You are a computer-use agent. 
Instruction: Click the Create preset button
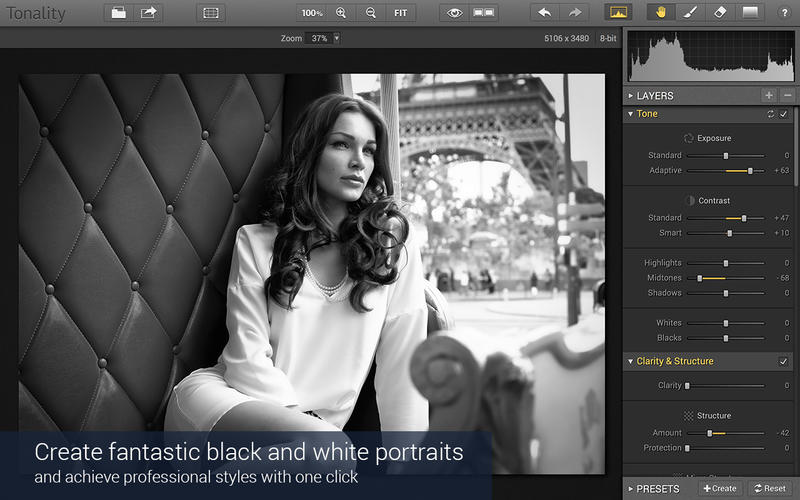719,489
